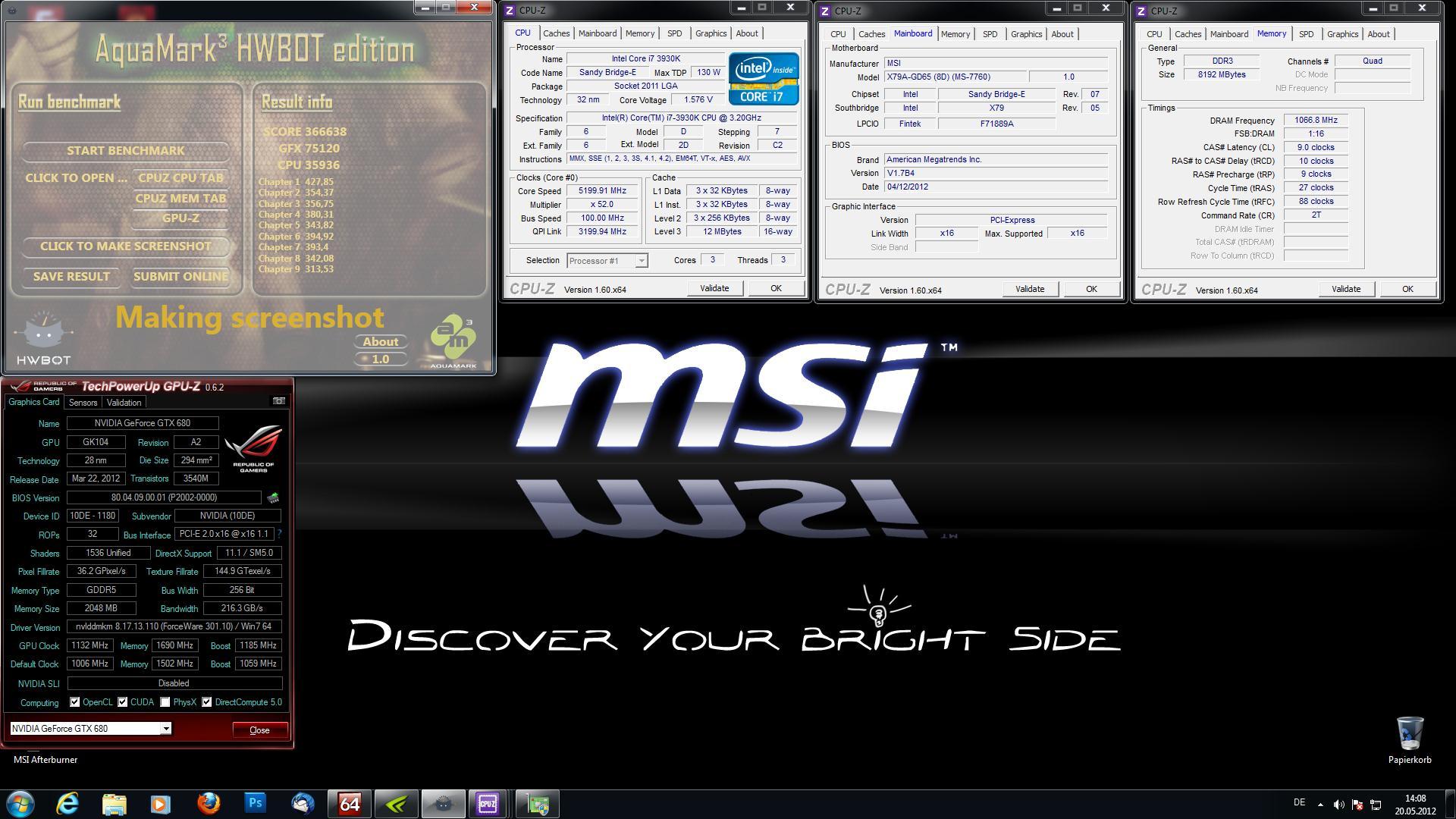1456x819 pixels.
Task: Click Validate in the Mainboard CPU-Z window
Action: (1029, 289)
